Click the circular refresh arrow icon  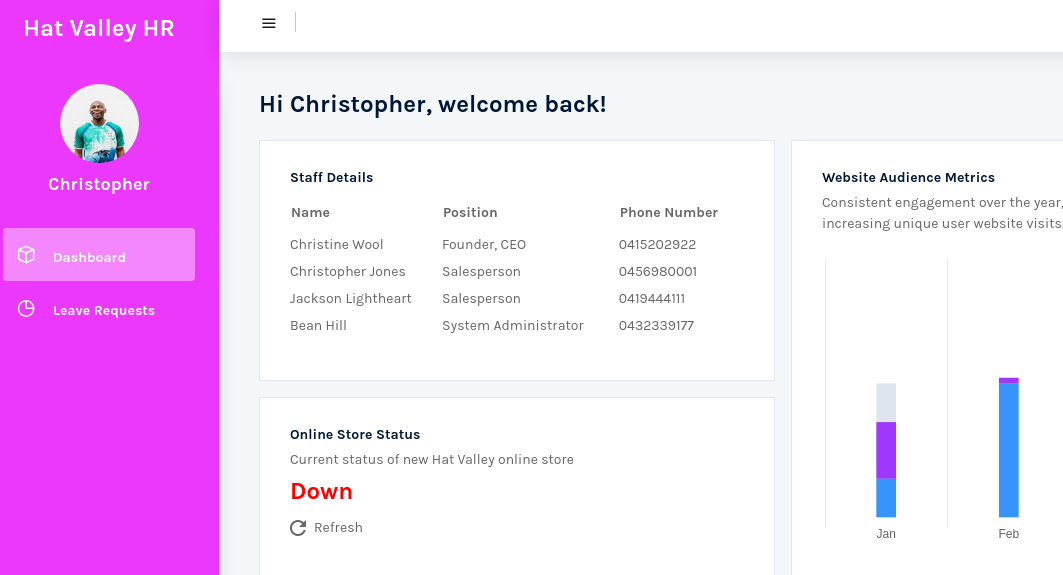click(298, 528)
